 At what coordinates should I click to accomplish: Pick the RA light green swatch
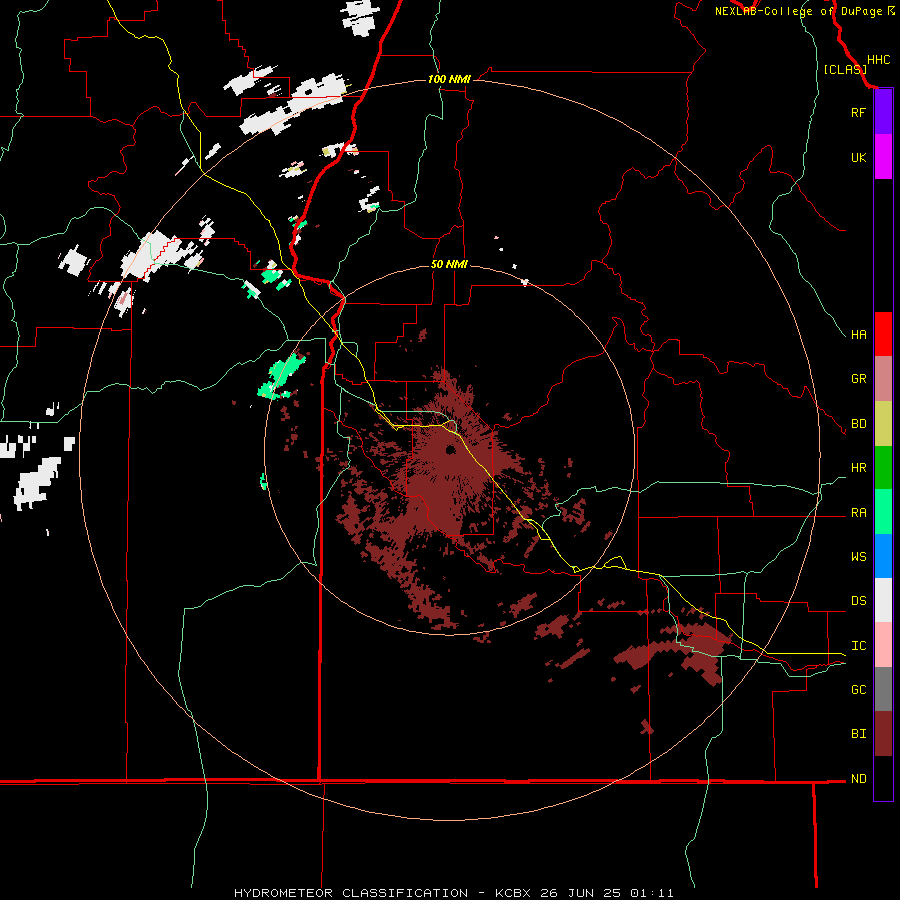tap(883, 512)
